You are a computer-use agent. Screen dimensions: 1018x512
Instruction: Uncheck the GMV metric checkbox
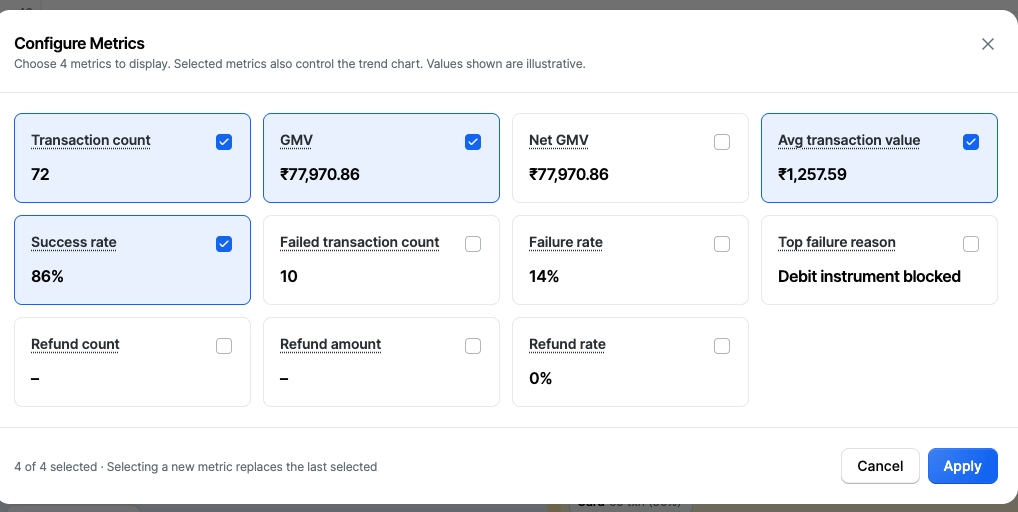[x=473, y=141]
